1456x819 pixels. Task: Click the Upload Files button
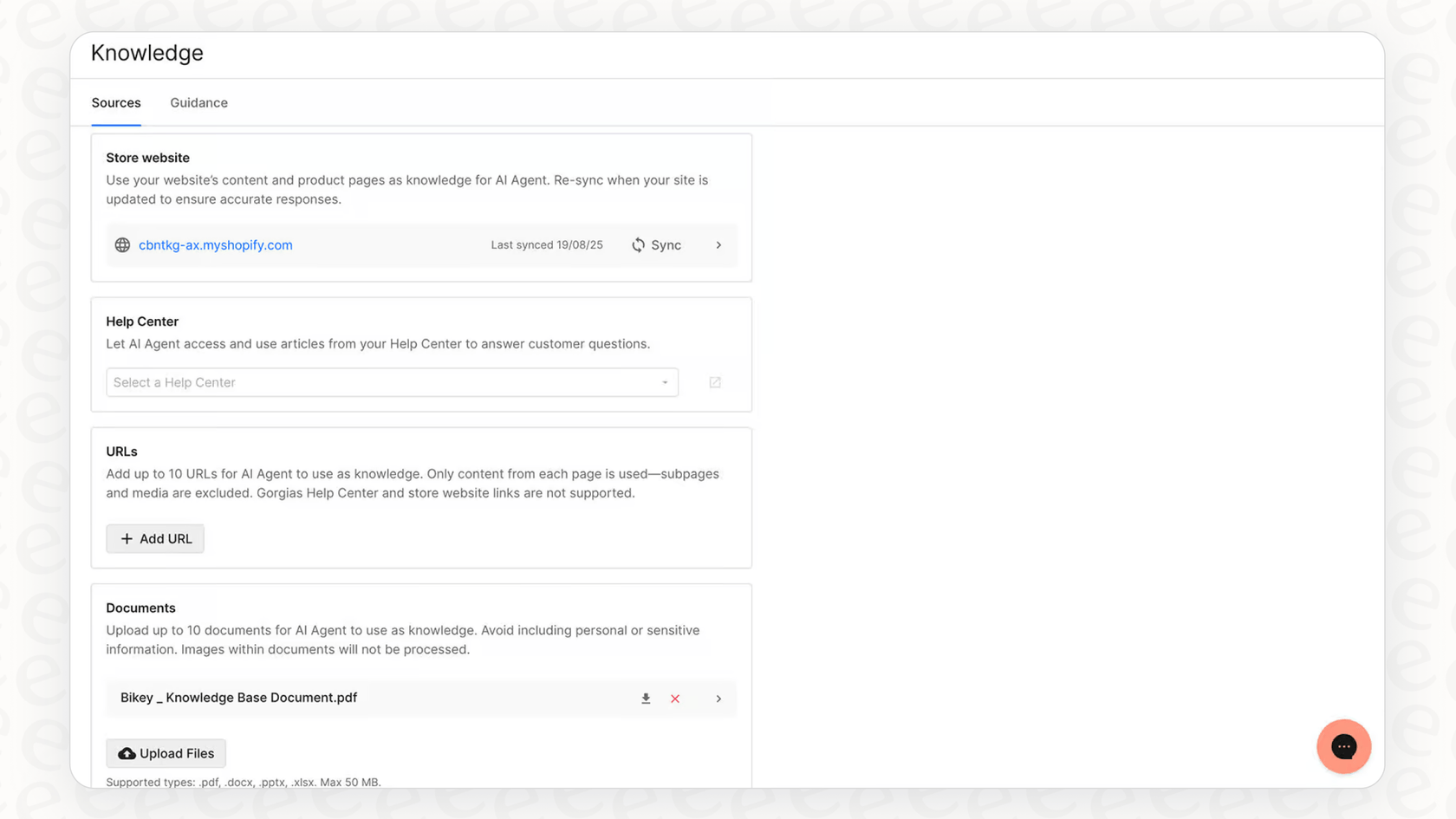tap(166, 753)
